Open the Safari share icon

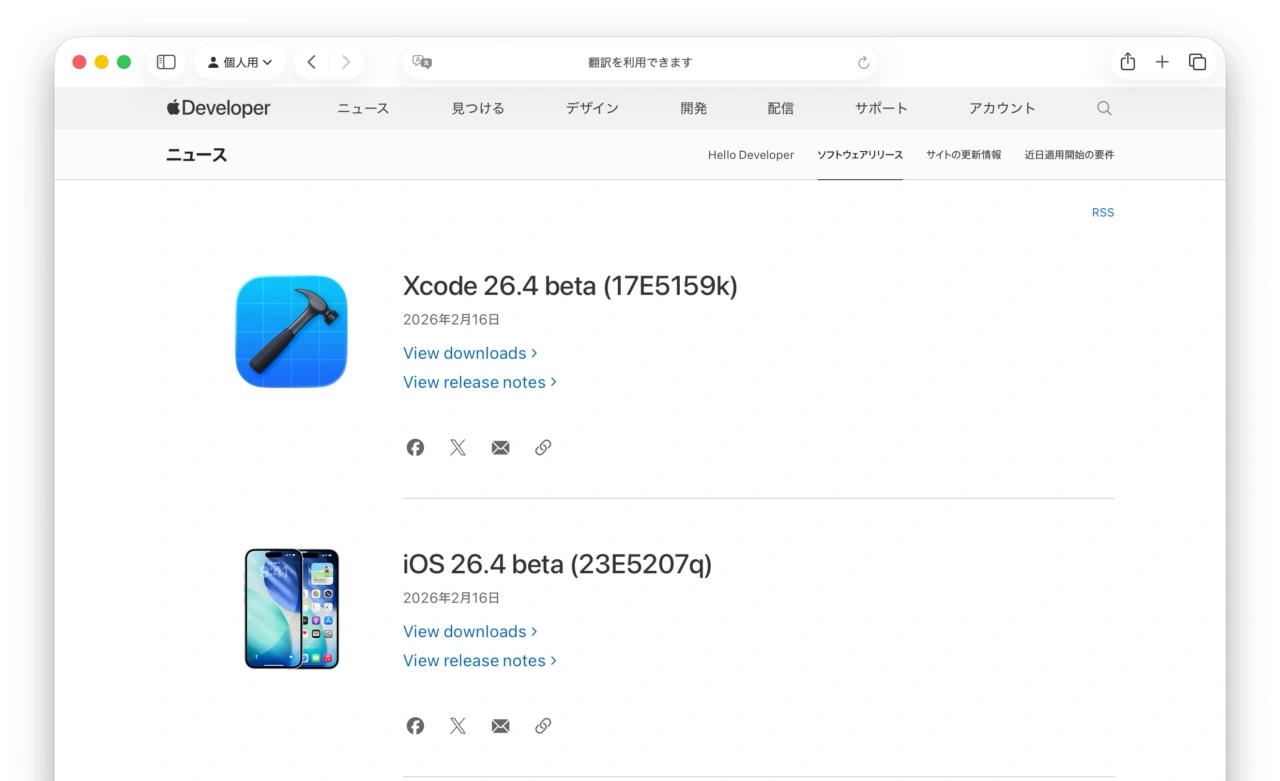[1127, 61]
